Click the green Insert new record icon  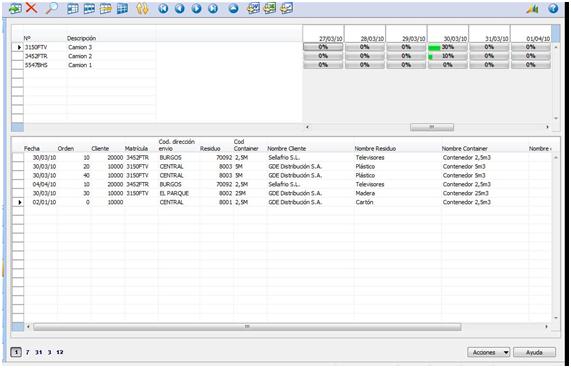pos(15,8)
